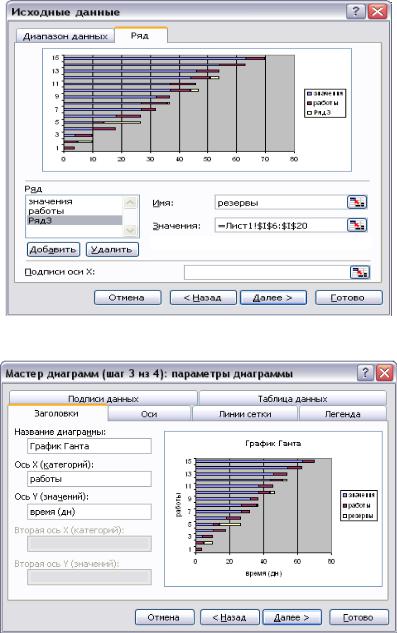Focus the Имя field containing 'резервы'
Viewport: 397px width, 633px height.
tap(280, 202)
